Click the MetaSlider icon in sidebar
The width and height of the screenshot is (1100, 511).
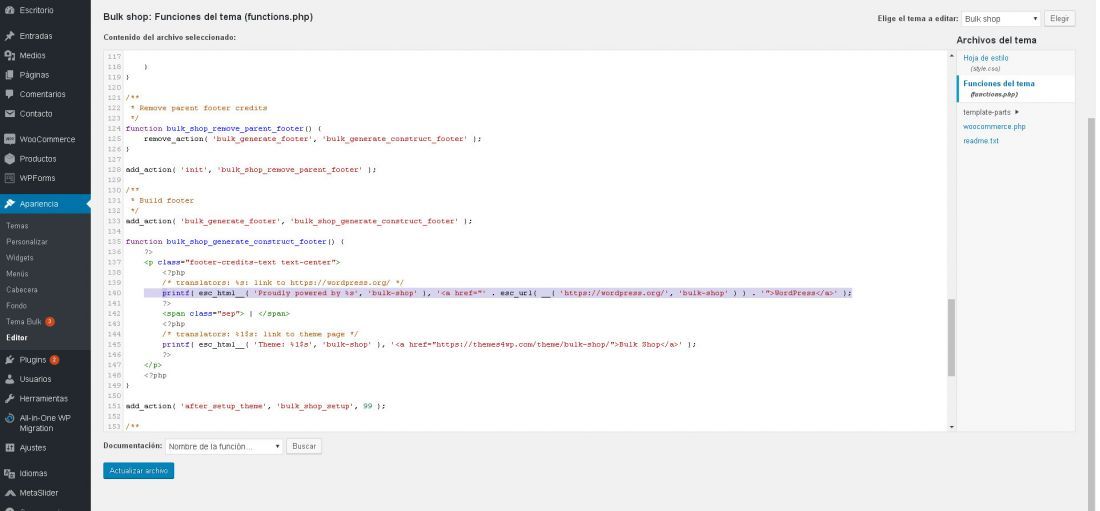tap(9, 493)
